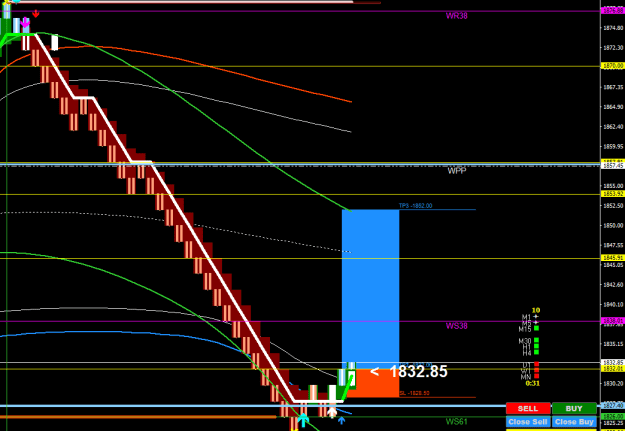Click the green BUY button

click(574, 409)
